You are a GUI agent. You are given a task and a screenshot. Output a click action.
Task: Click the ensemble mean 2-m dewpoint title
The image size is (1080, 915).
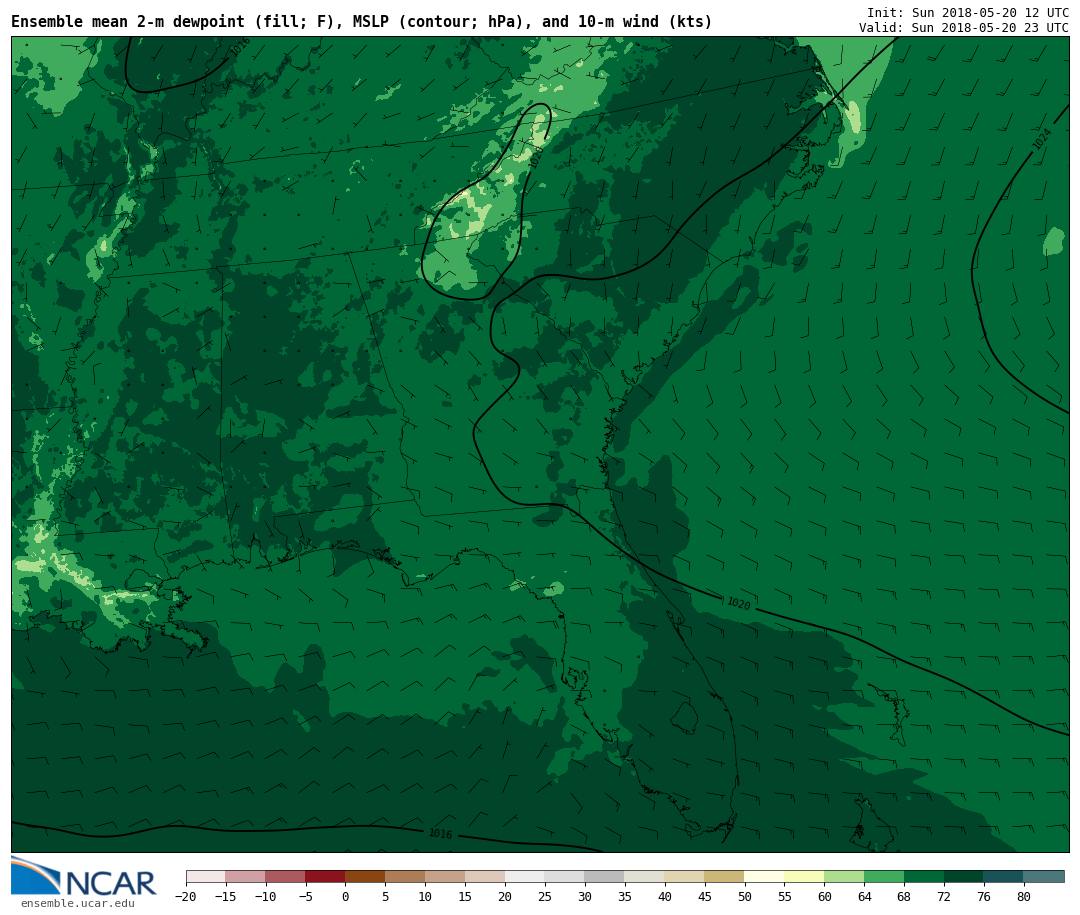[x=362, y=21]
